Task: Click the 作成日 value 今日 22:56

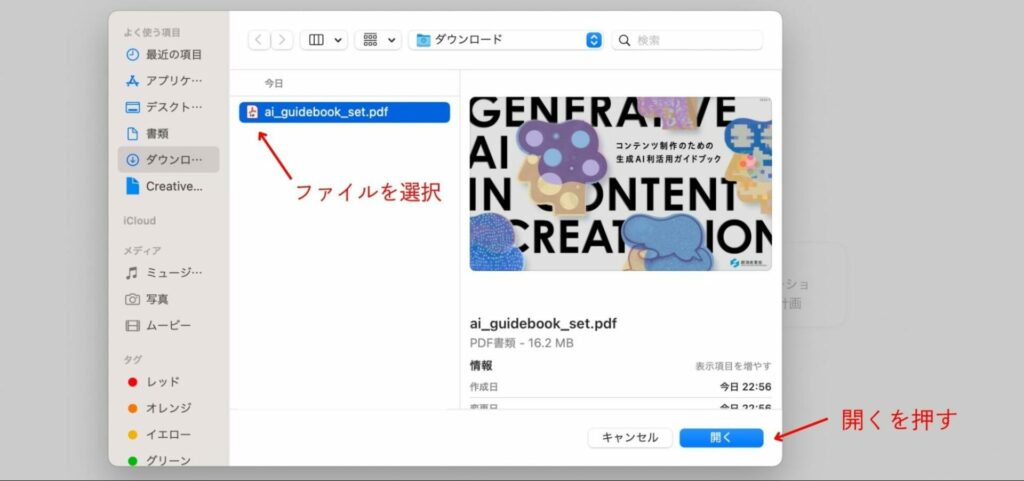Action: (x=745, y=387)
